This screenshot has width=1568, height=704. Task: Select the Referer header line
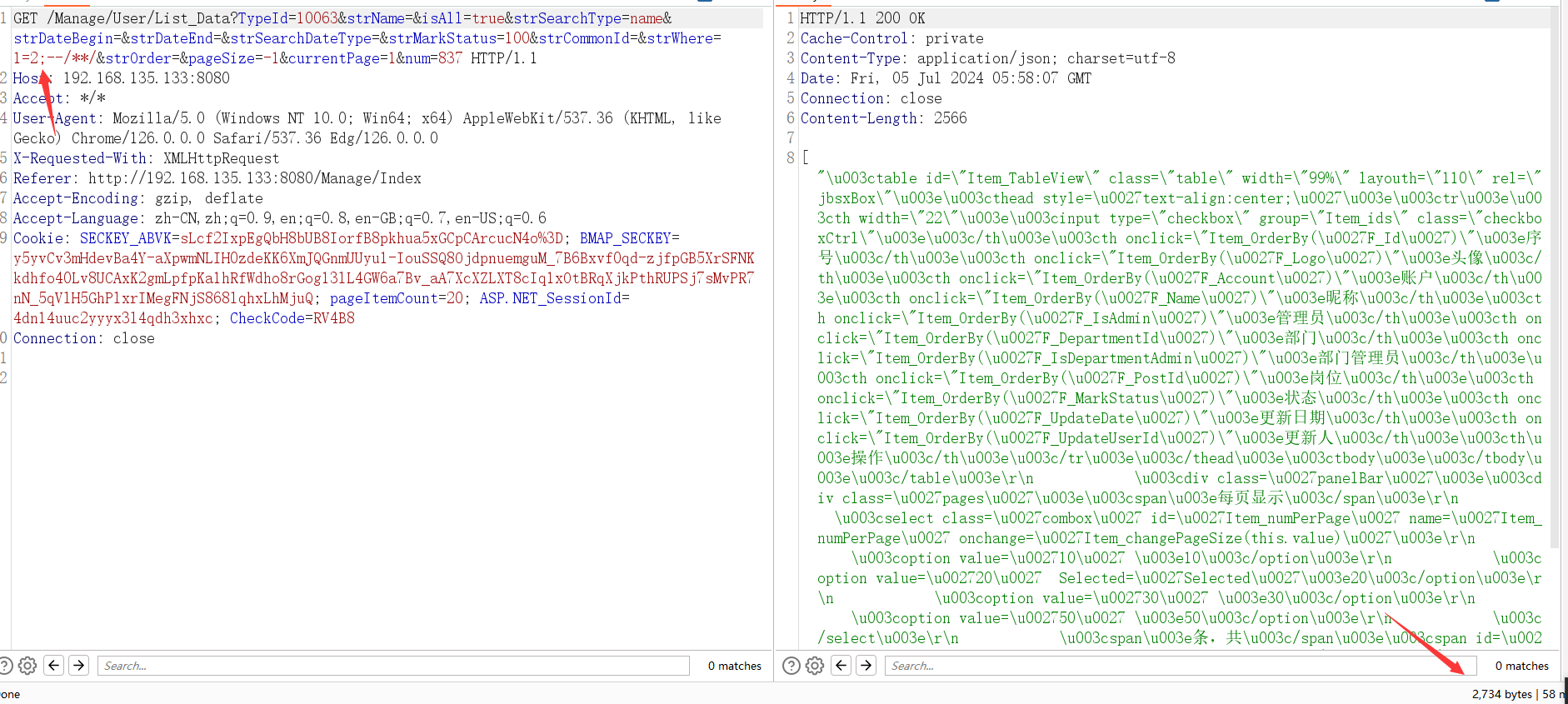click(217, 178)
